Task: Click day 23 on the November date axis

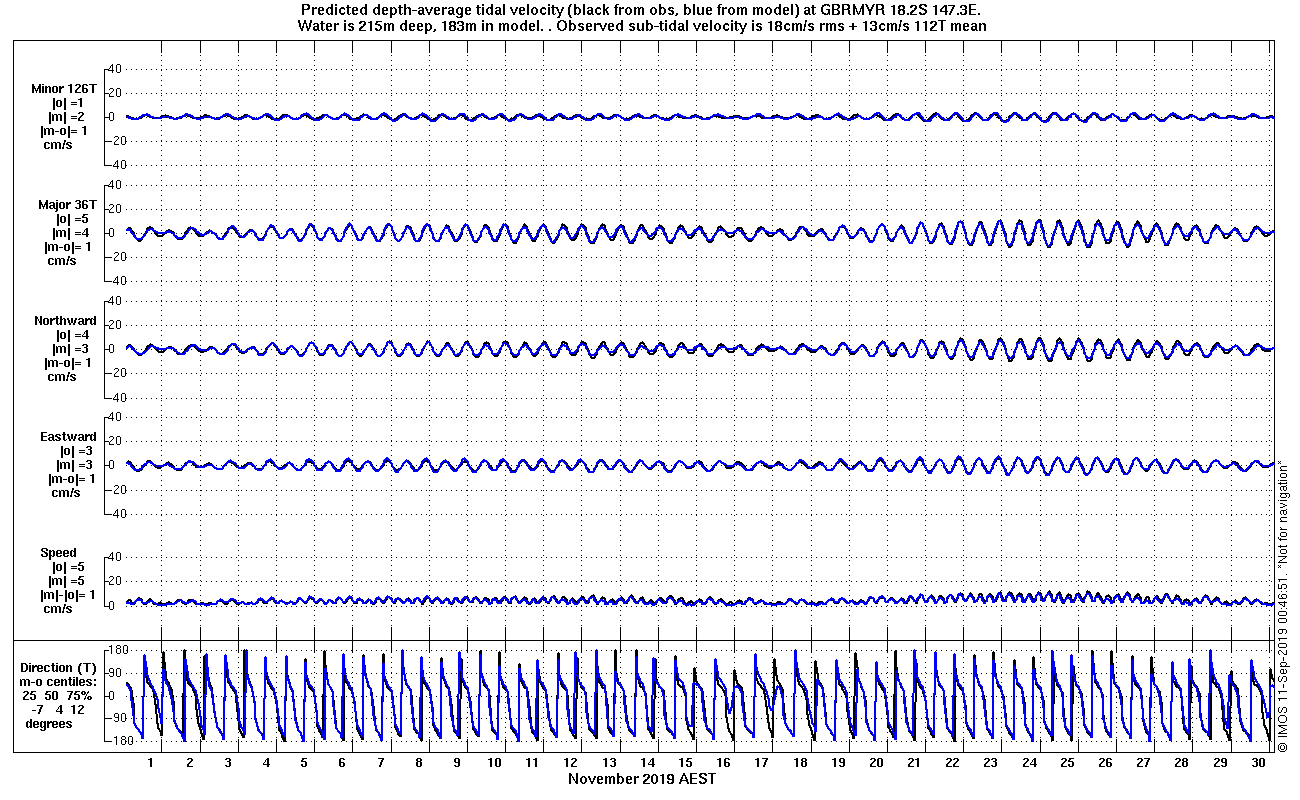Action: (x=991, y=763)
